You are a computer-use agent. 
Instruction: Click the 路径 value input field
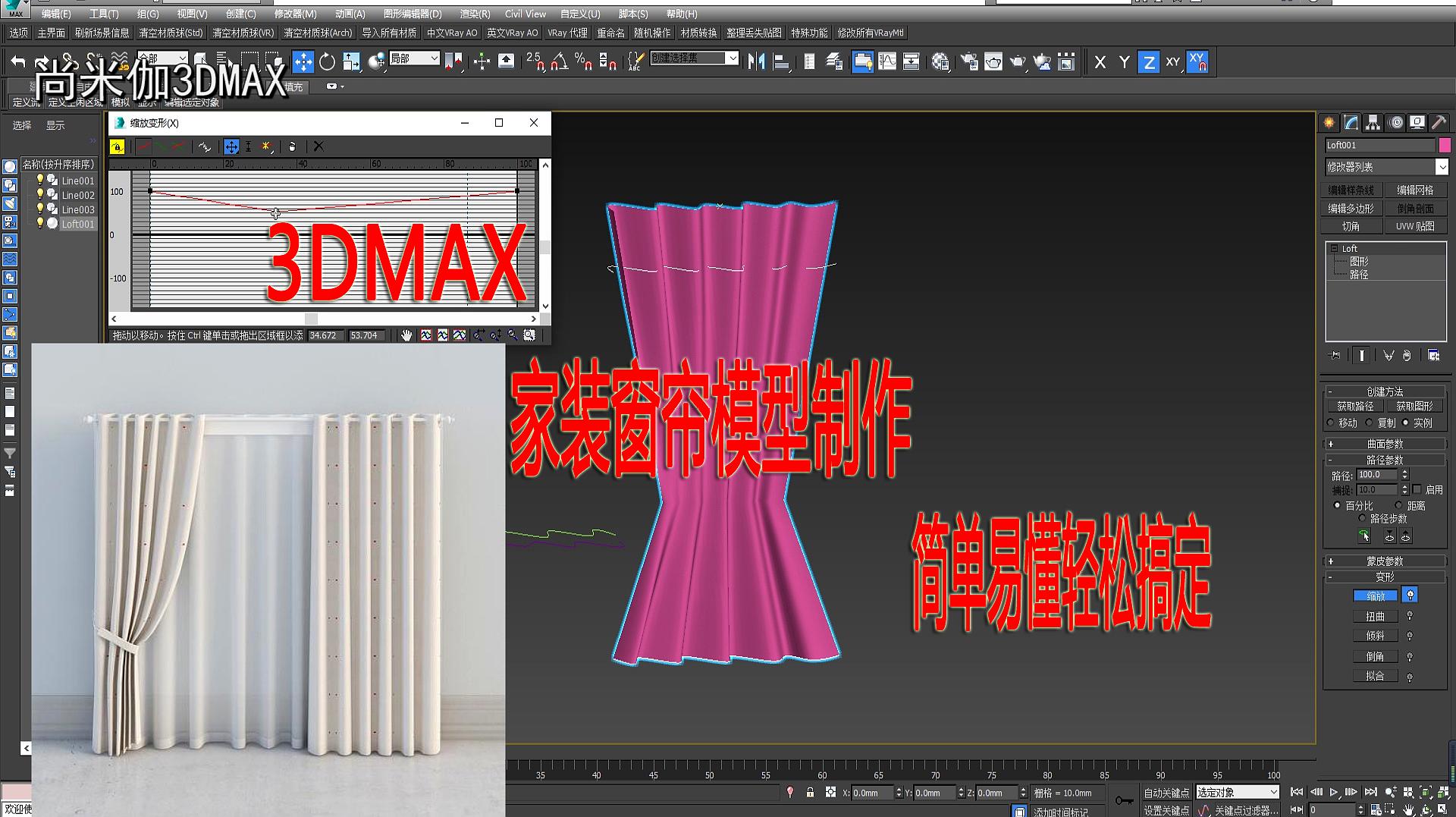click(1376, 475)
